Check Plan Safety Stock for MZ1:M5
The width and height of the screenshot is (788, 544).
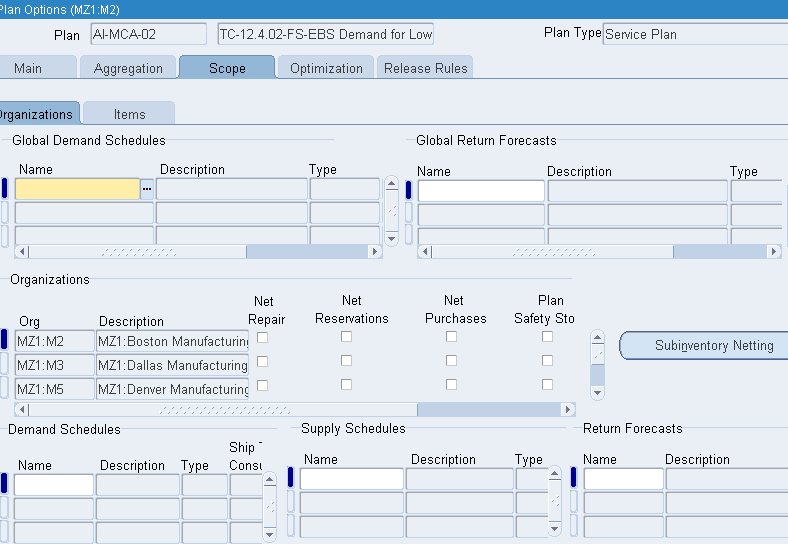pyautogui.click(x=547, y=385)
